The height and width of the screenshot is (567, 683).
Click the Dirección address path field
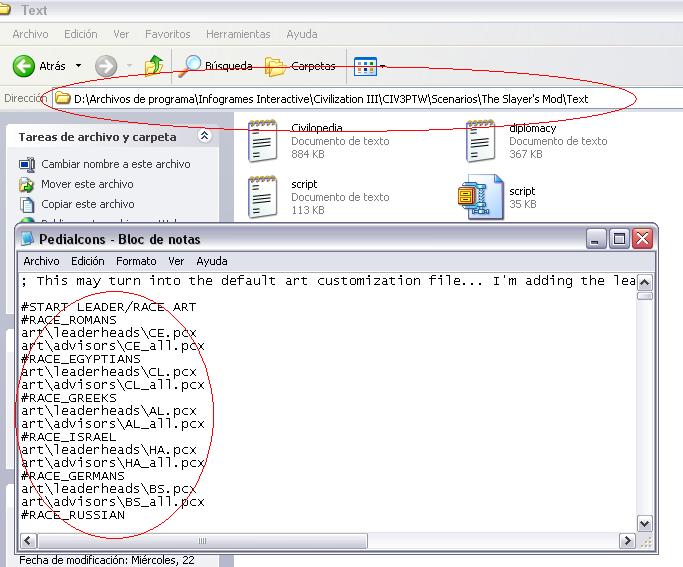[340, 99]
